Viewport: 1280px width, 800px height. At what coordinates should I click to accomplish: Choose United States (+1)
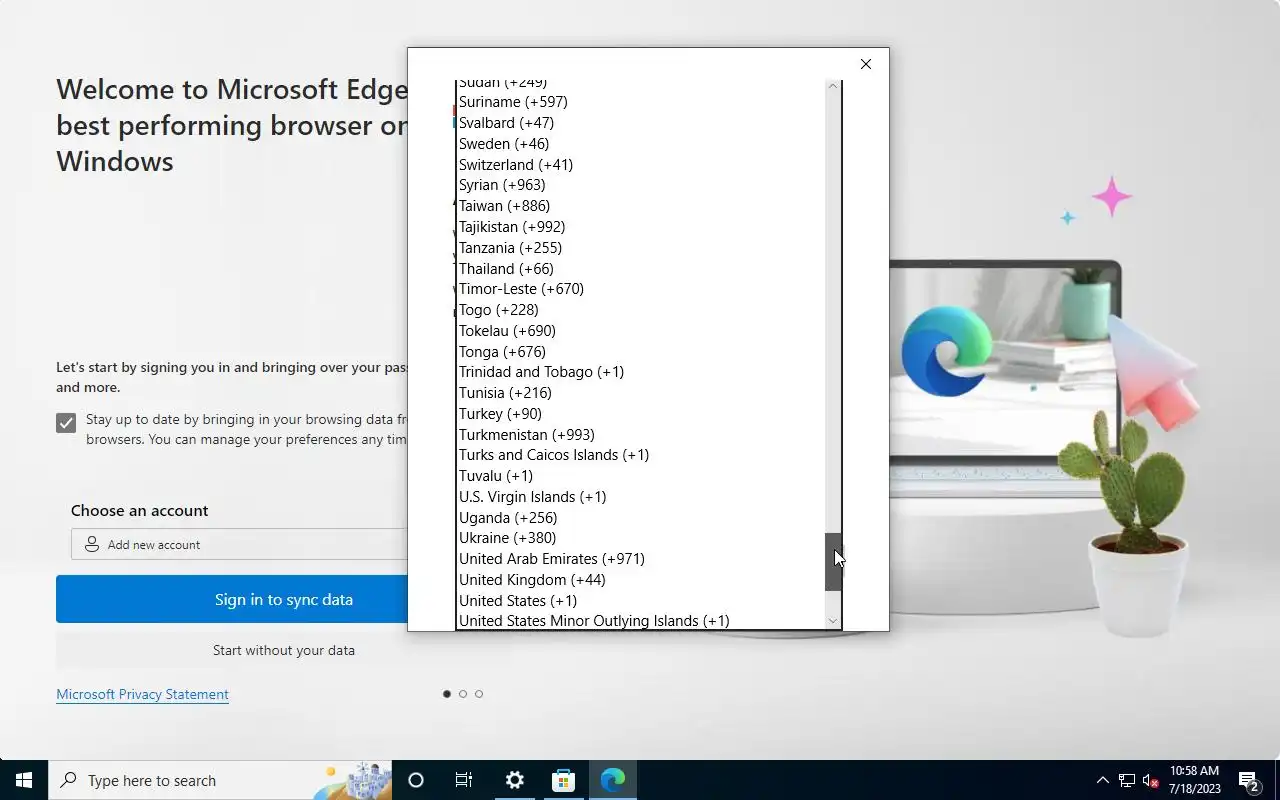pyautogui.click(x=640, y=601)
